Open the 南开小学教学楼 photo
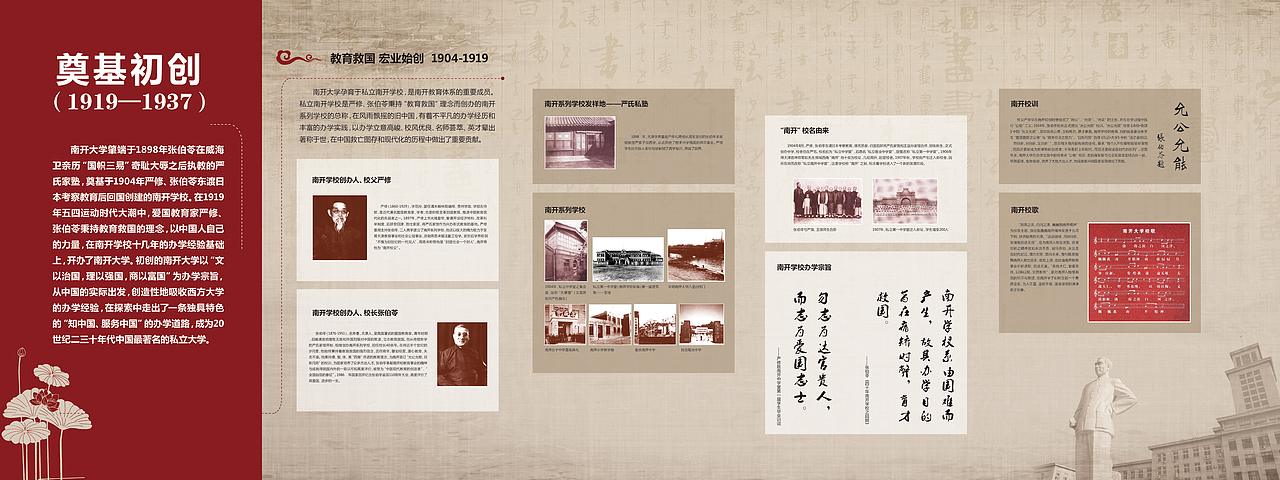Viewport: 1280px width, 480px height. pyautogui.click(x=610, y=325)
